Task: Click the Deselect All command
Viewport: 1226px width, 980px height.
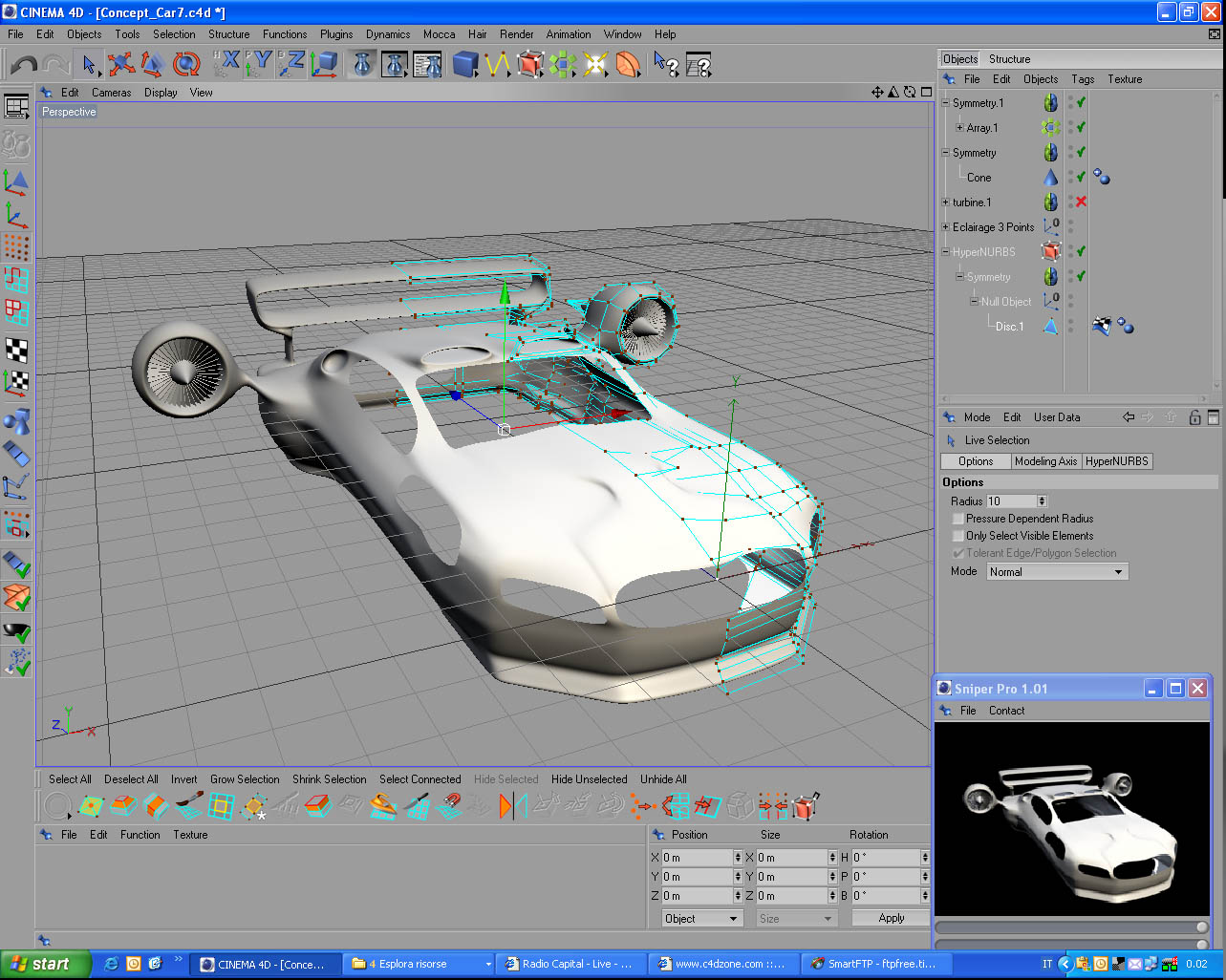Action: pyautogui.click(x=131, y=778)
